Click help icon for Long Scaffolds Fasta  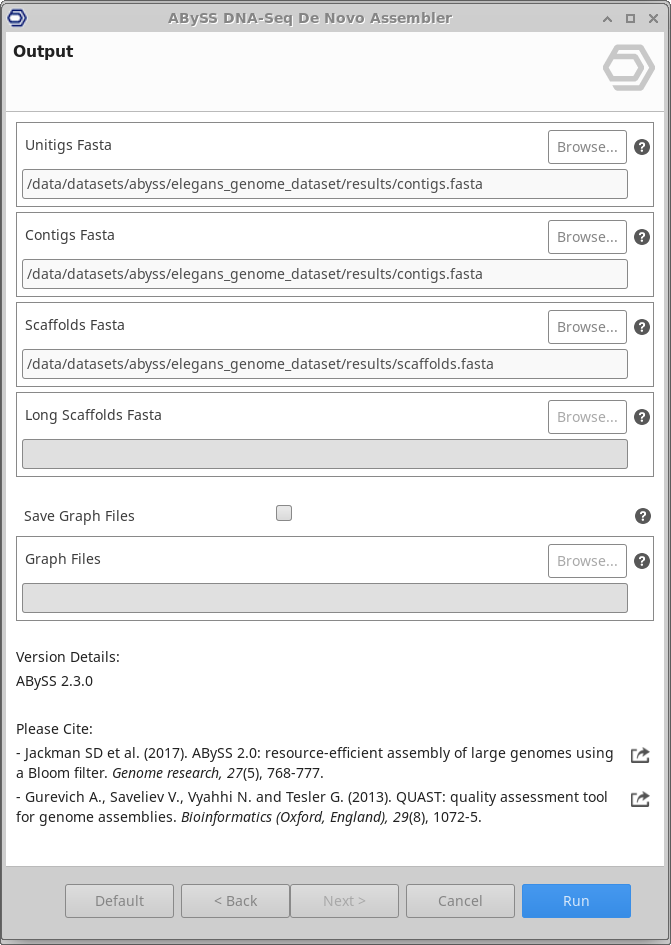(643, 417)
